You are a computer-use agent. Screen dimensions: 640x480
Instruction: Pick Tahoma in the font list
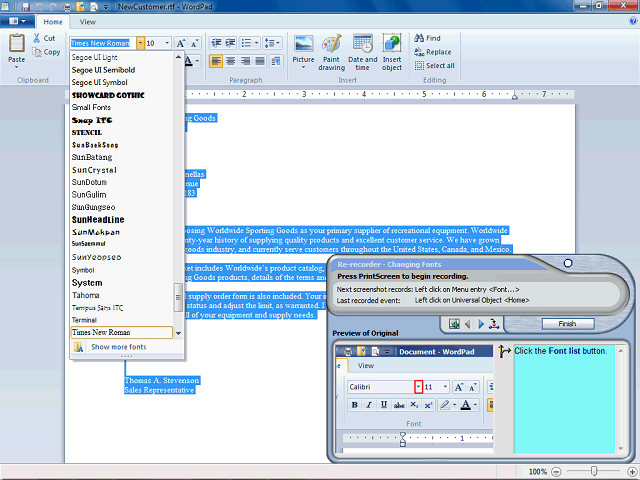pyautogui.click(x=122, y=295)
